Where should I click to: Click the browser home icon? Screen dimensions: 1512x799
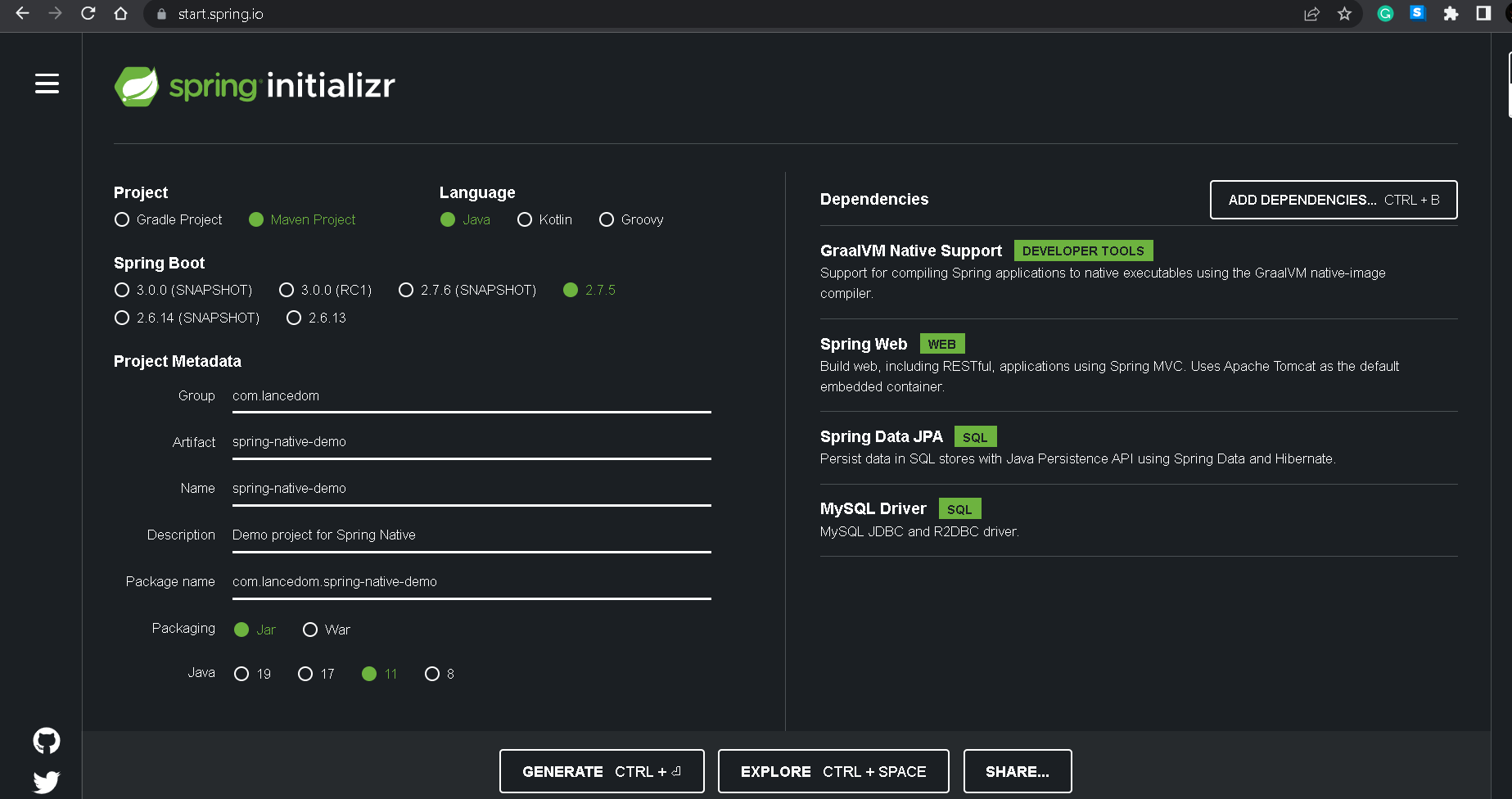[x=120, y=13]
